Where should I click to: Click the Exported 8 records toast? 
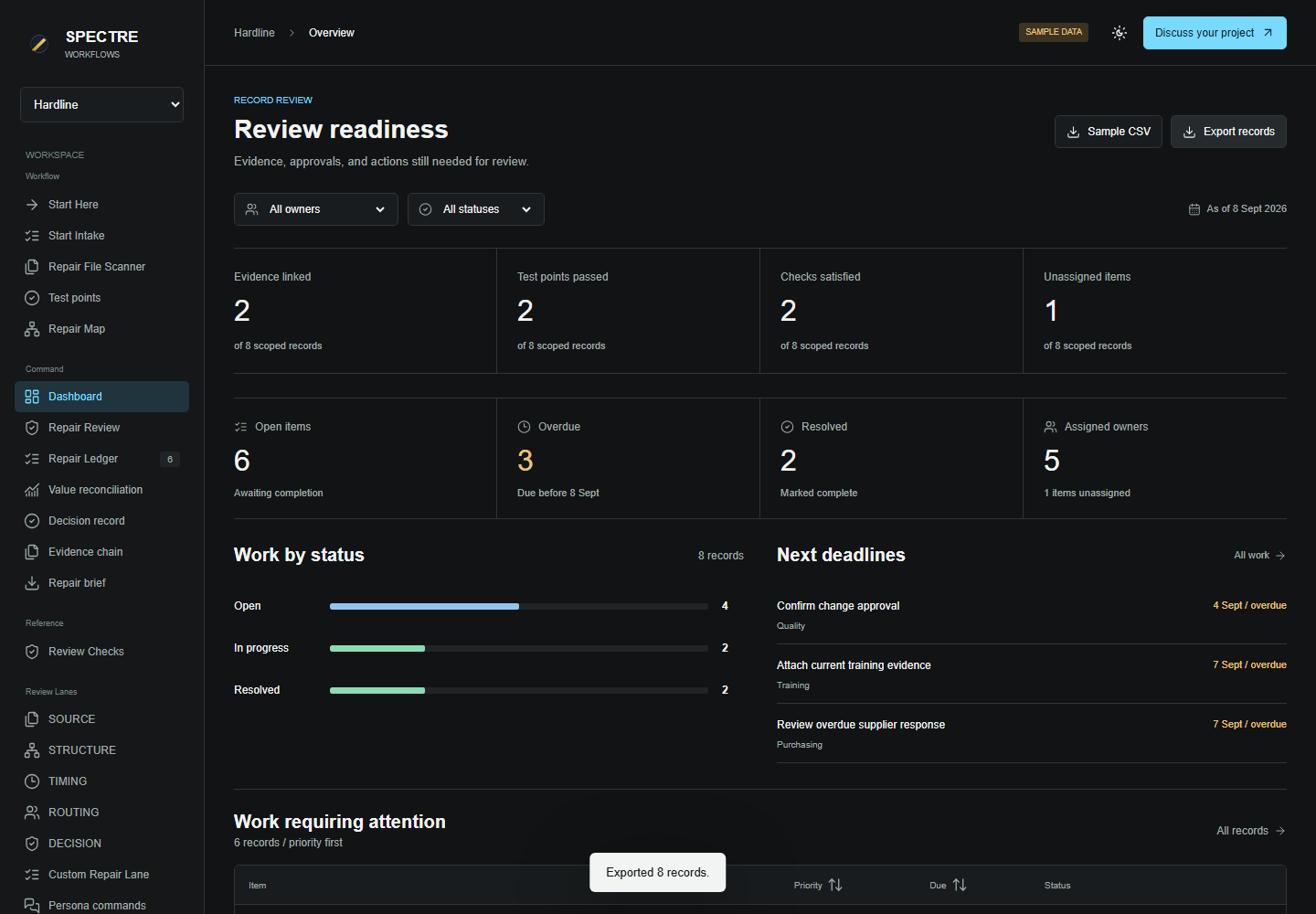658,873
